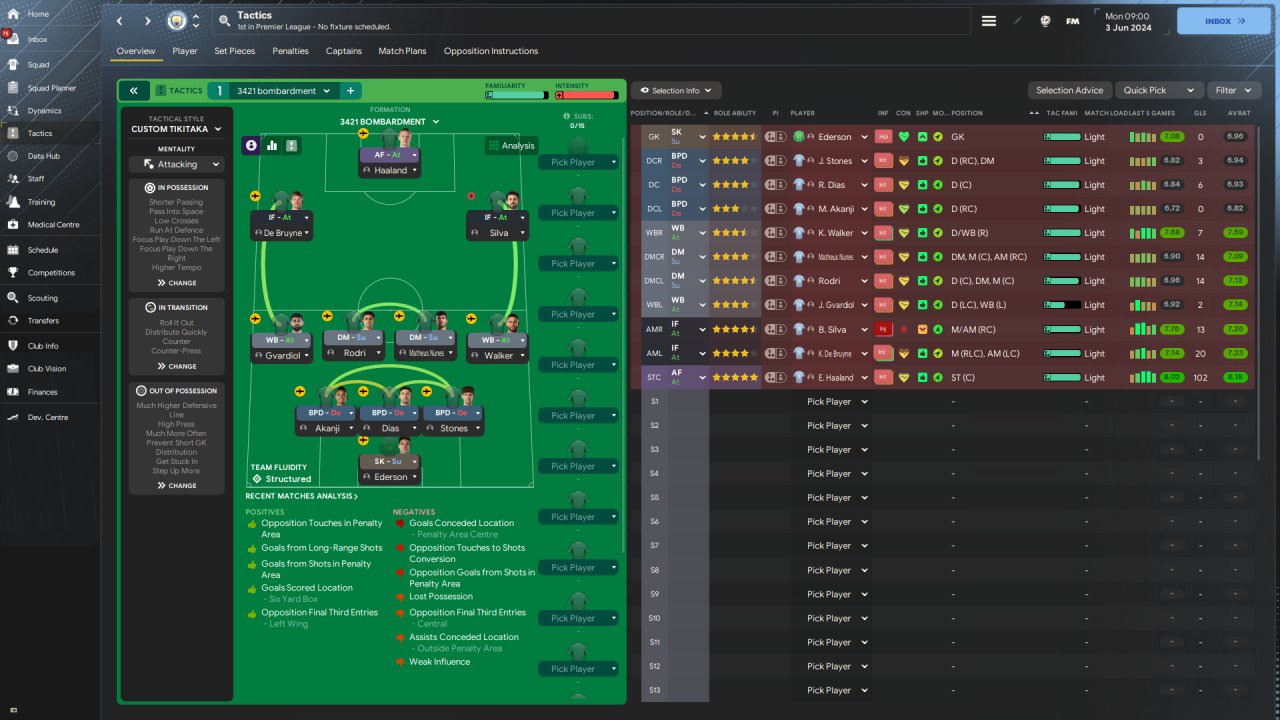Toggle R. Dias' player instructions icon
1280x720 pixels.
(x=775, y=185)
